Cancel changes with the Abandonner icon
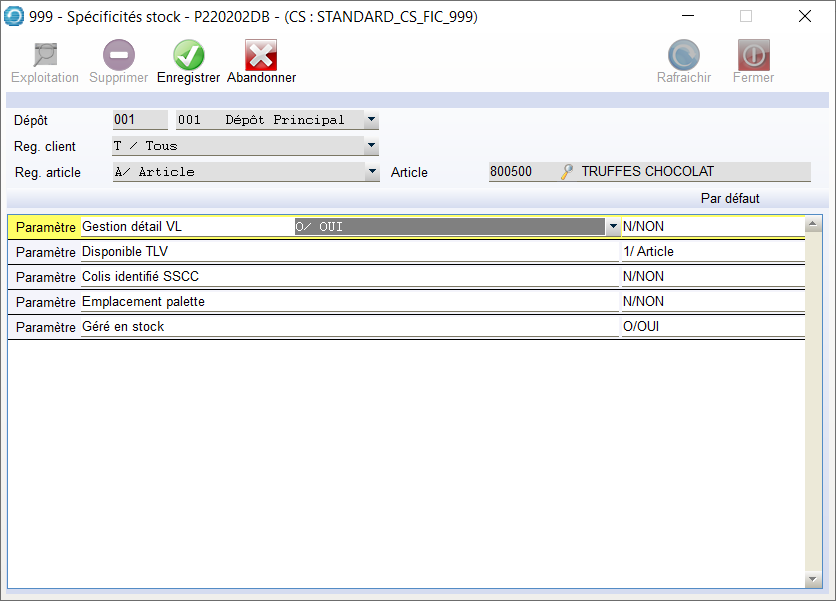836x601 pixels. (261, 56)
